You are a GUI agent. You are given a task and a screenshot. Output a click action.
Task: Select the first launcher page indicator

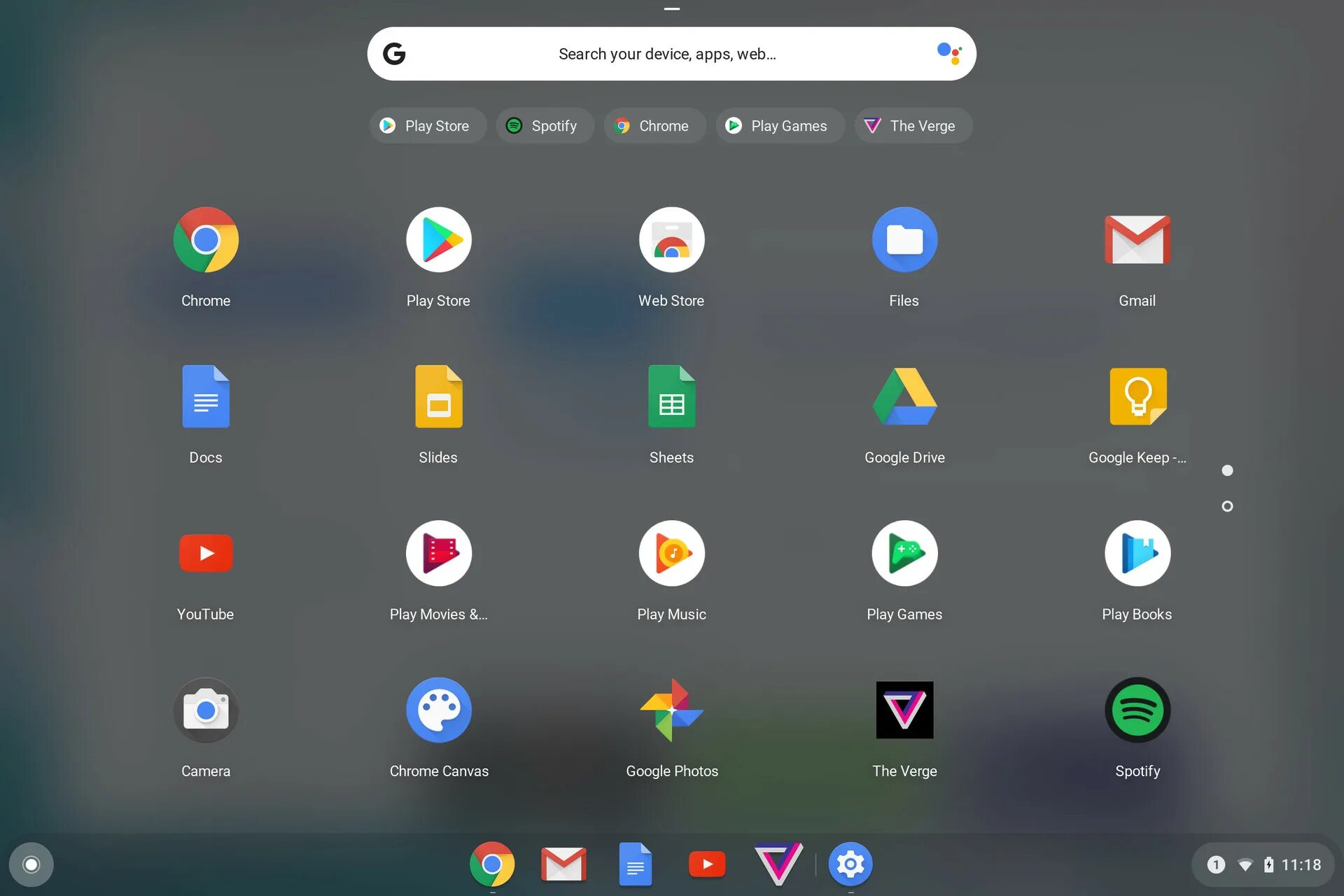coord(1227,470)
